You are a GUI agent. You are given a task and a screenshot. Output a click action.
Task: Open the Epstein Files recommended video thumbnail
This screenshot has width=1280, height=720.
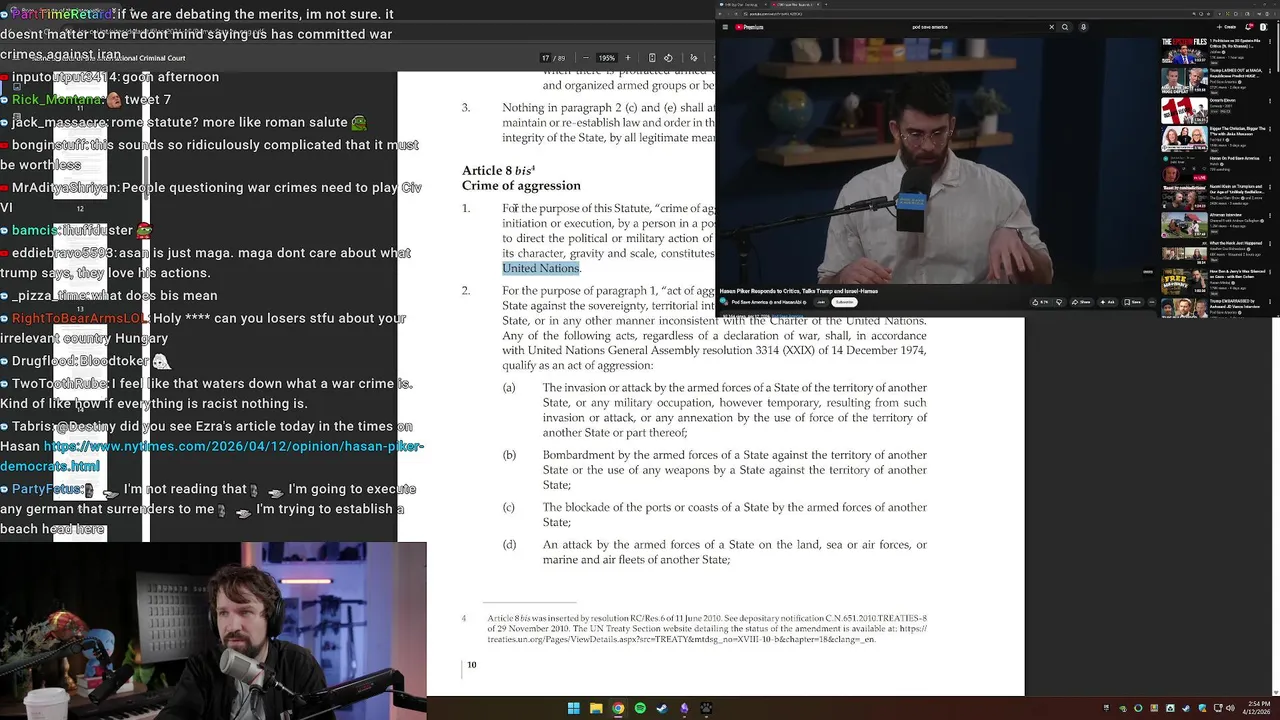pyautogui.click(x=1184, y=50)
